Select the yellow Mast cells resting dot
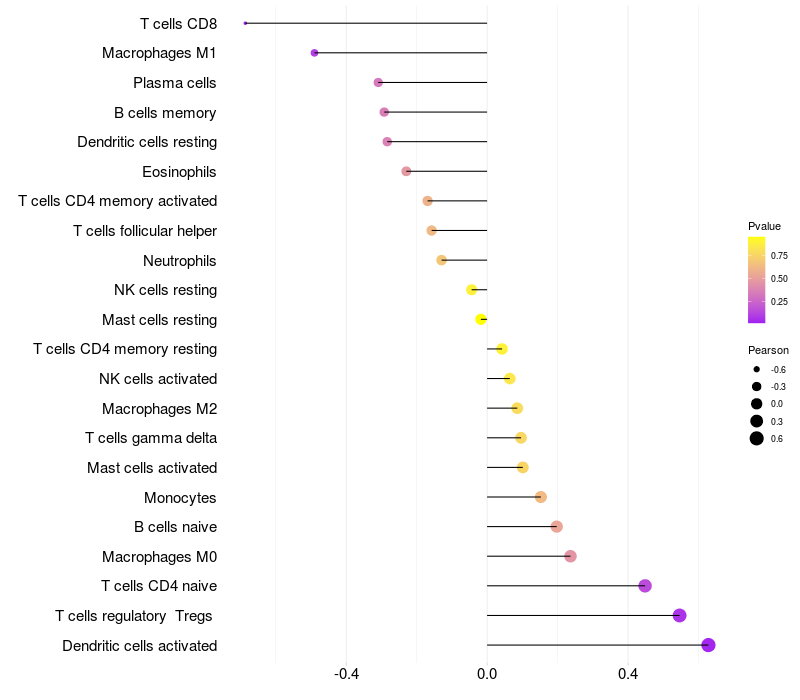 481,319
